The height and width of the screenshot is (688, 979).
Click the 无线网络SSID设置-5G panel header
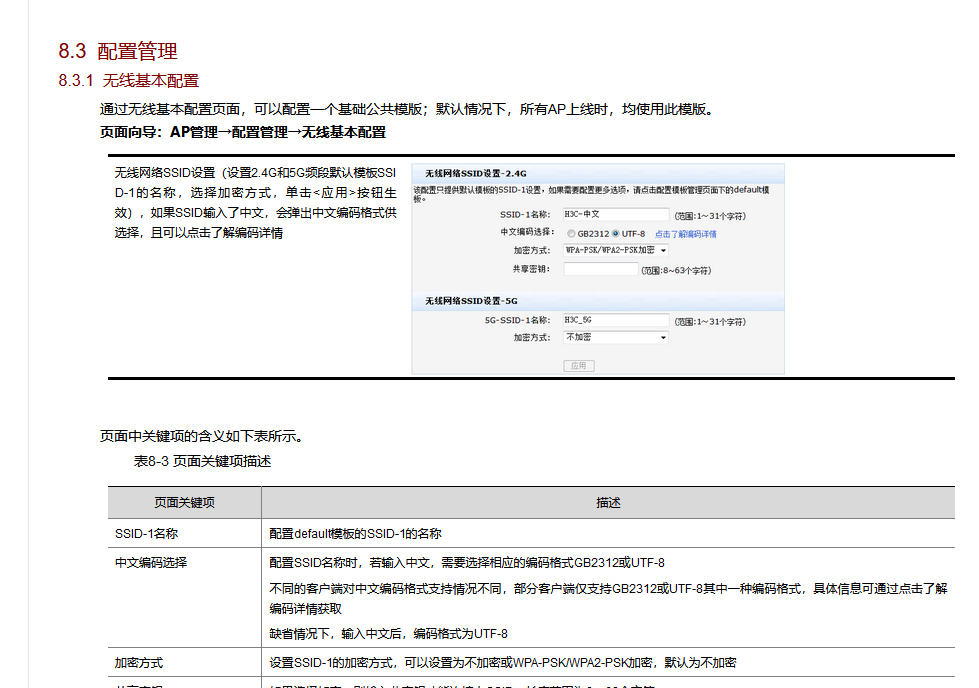(598, 301)
